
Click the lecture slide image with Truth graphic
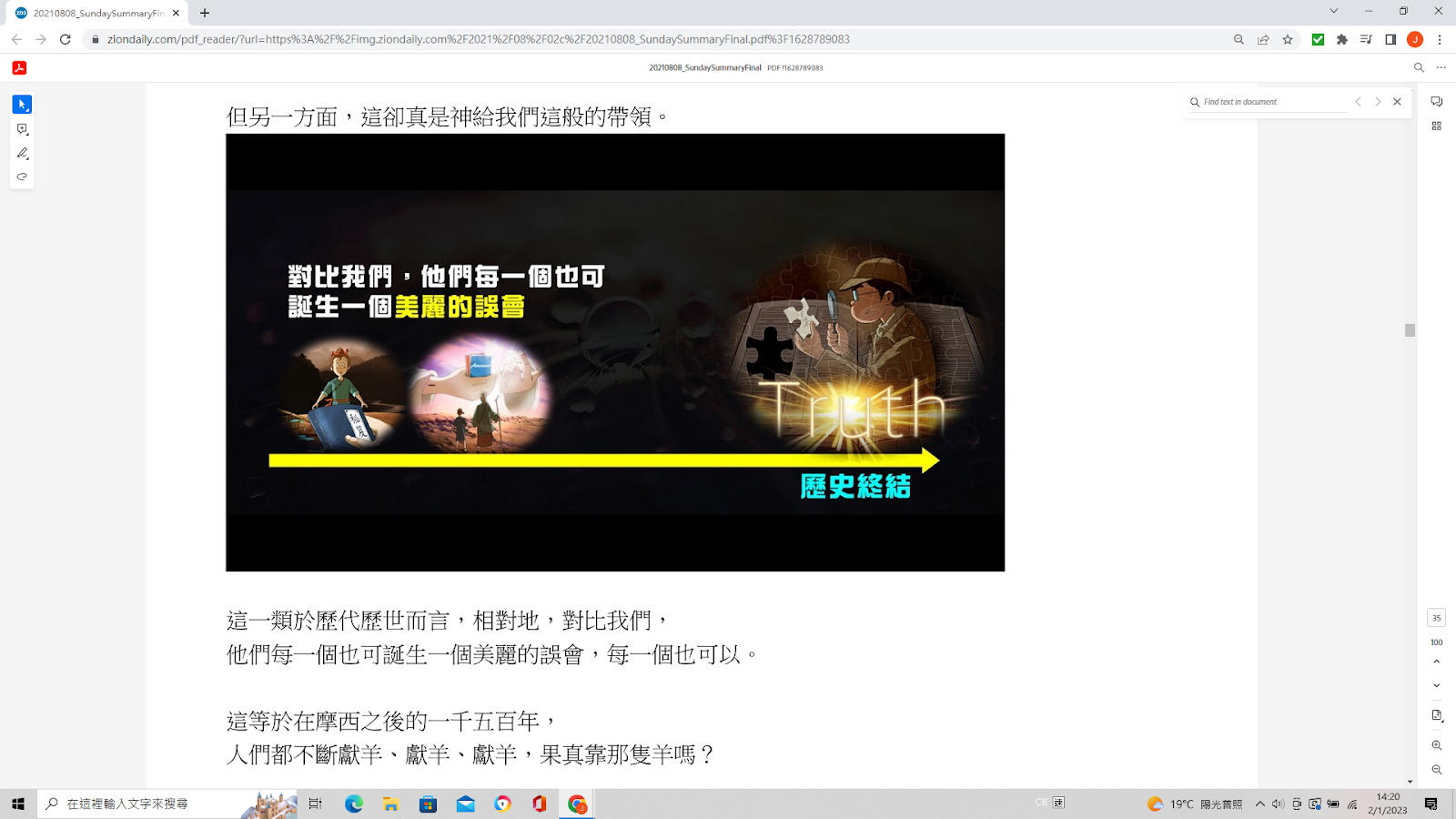click(x=615, y=353)
